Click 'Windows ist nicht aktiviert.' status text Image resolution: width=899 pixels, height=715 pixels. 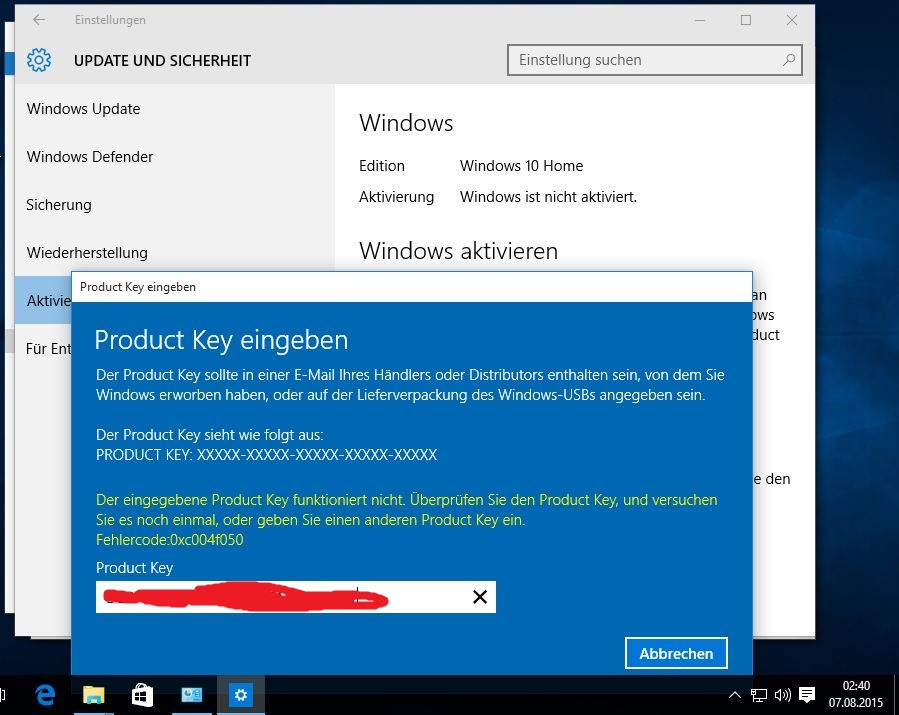click(548, 197)
